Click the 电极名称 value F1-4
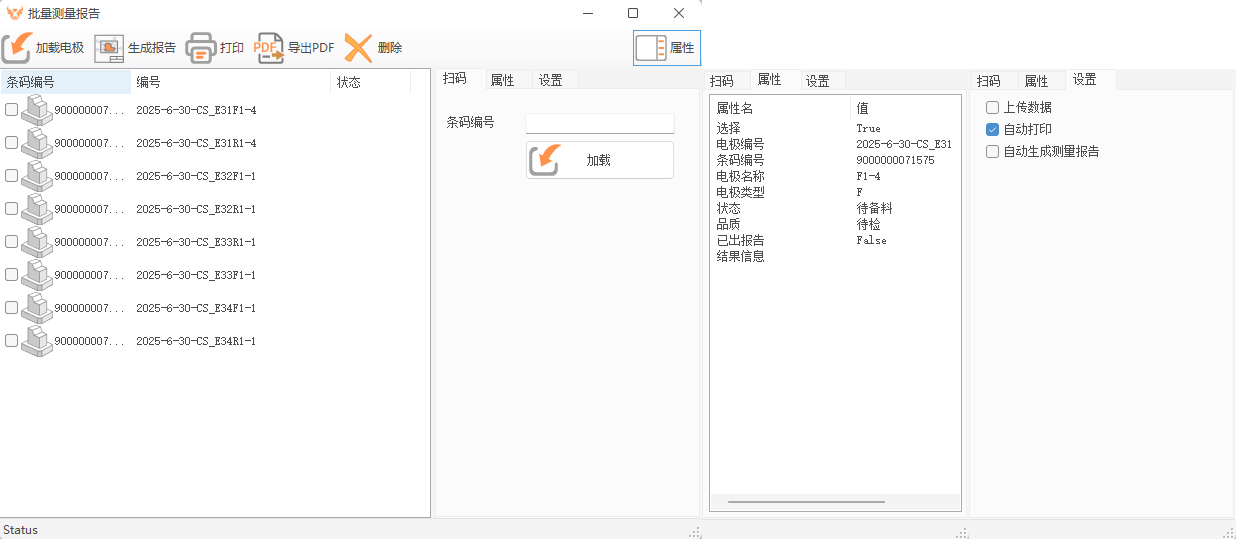This screenshot has width=1236, height=539. tap(868, 176)
